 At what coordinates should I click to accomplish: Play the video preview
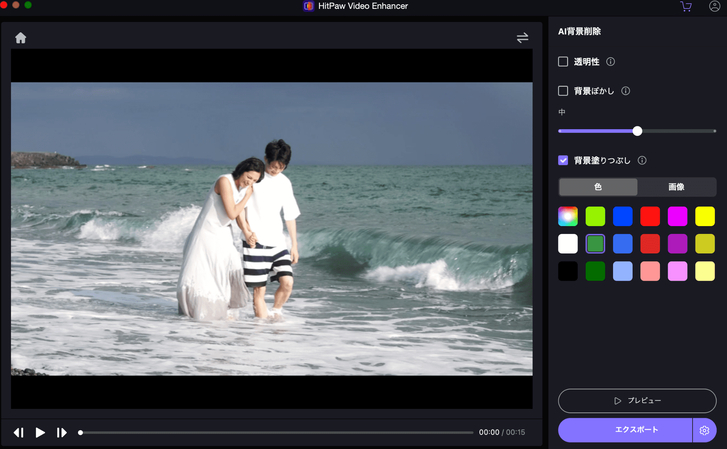[x=41, y=432]
